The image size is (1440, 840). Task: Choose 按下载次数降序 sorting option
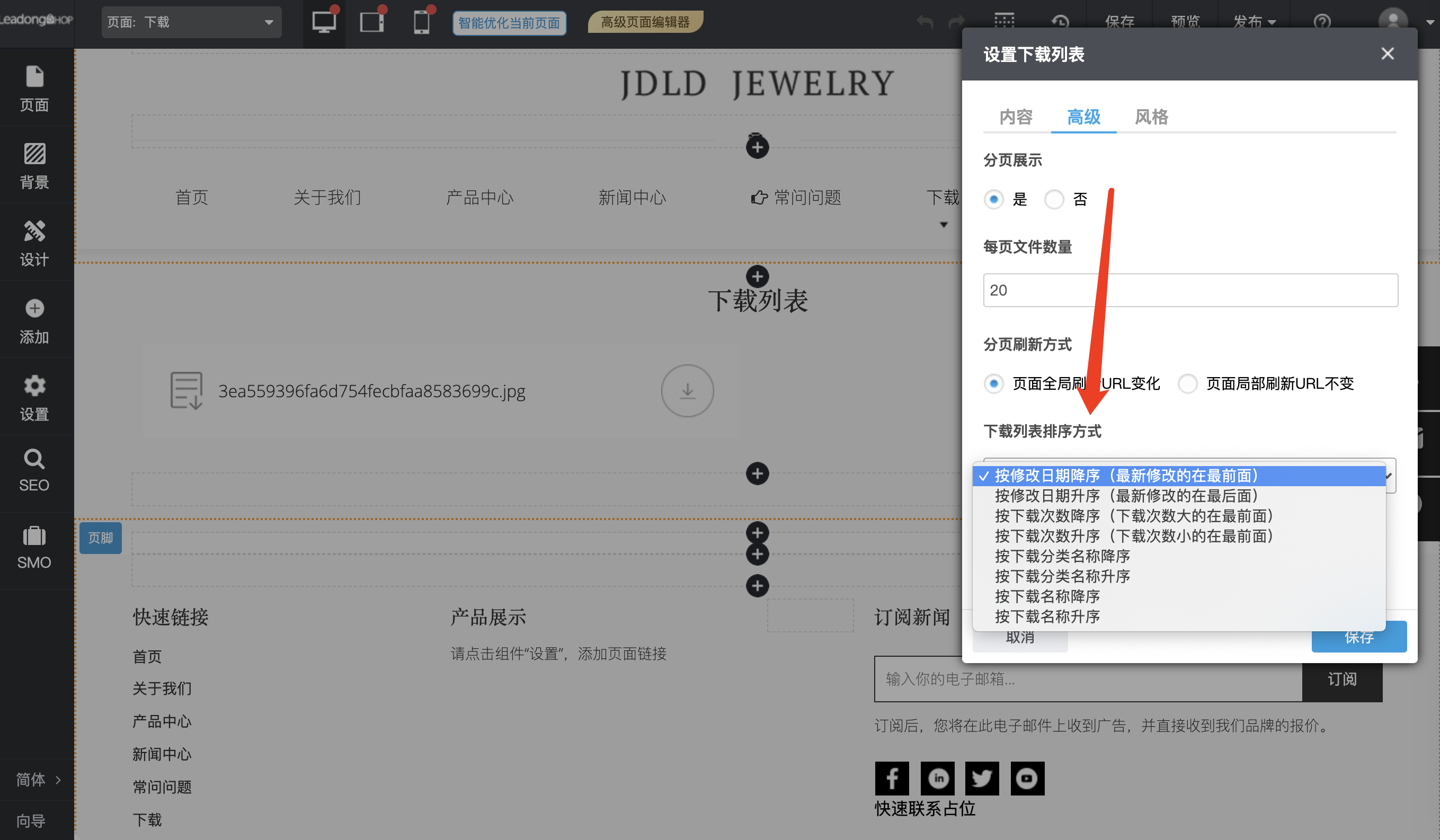1134,516
